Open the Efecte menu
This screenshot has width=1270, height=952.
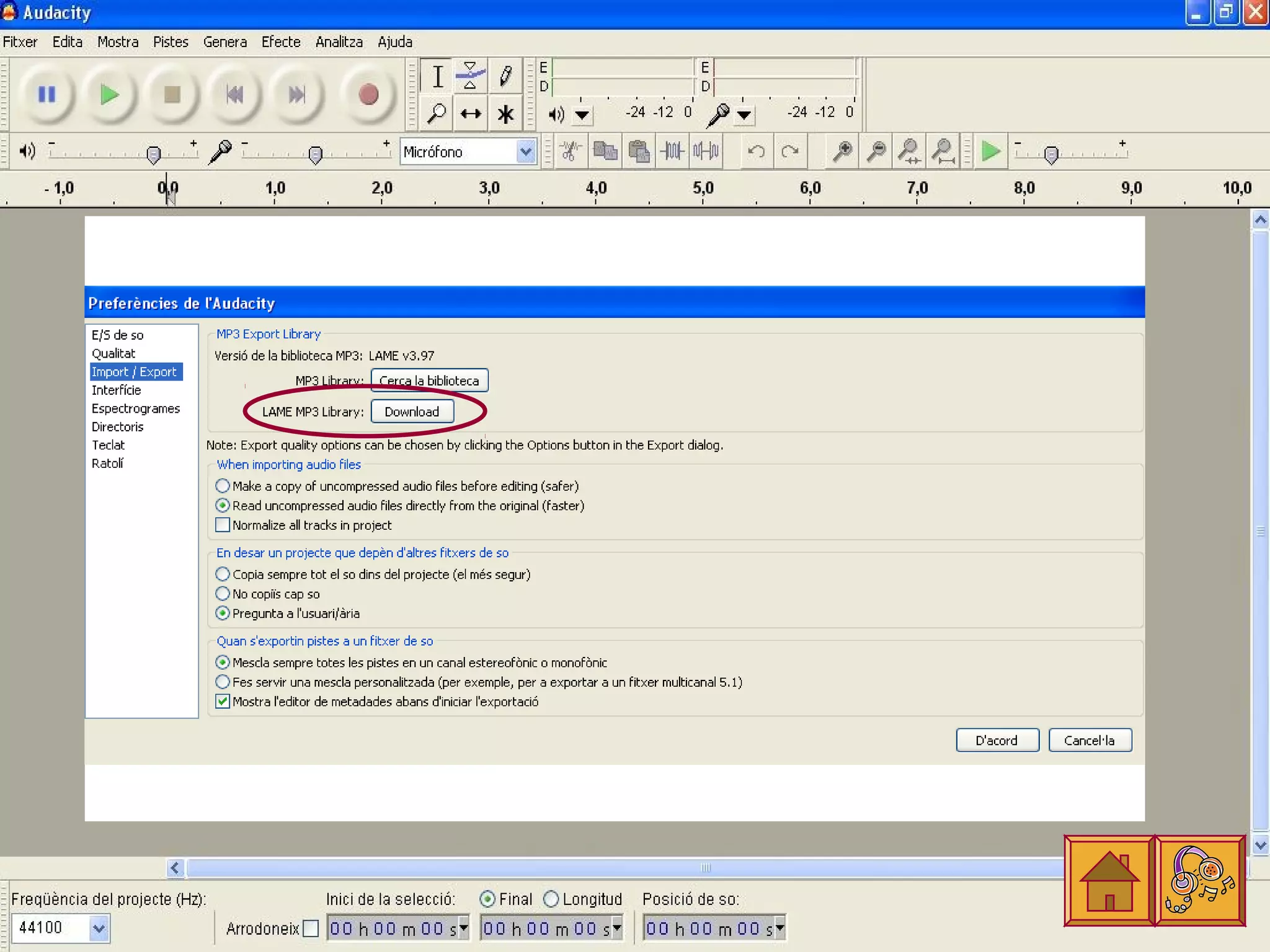280,42
